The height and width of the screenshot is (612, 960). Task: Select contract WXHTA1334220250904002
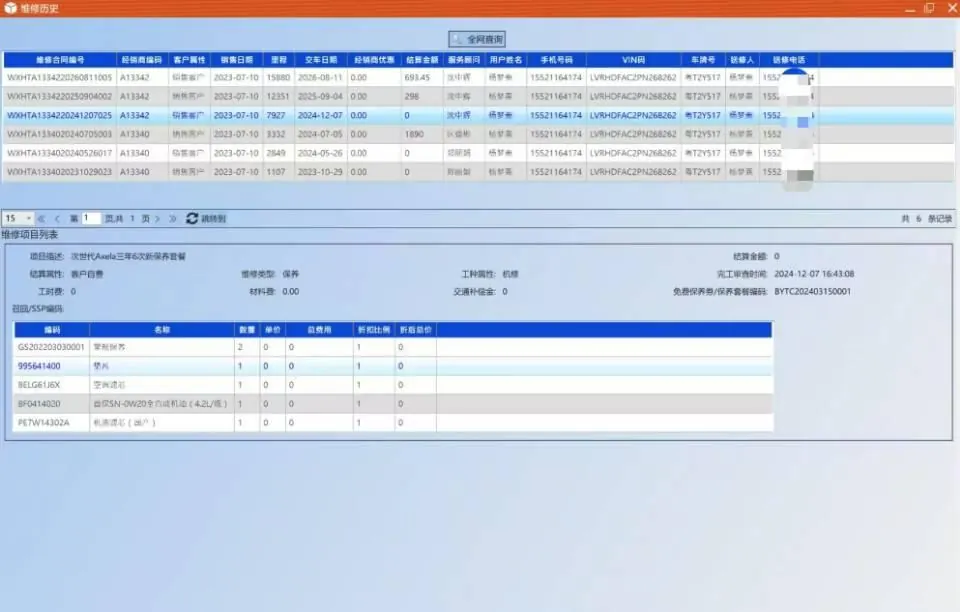(59, 97)
